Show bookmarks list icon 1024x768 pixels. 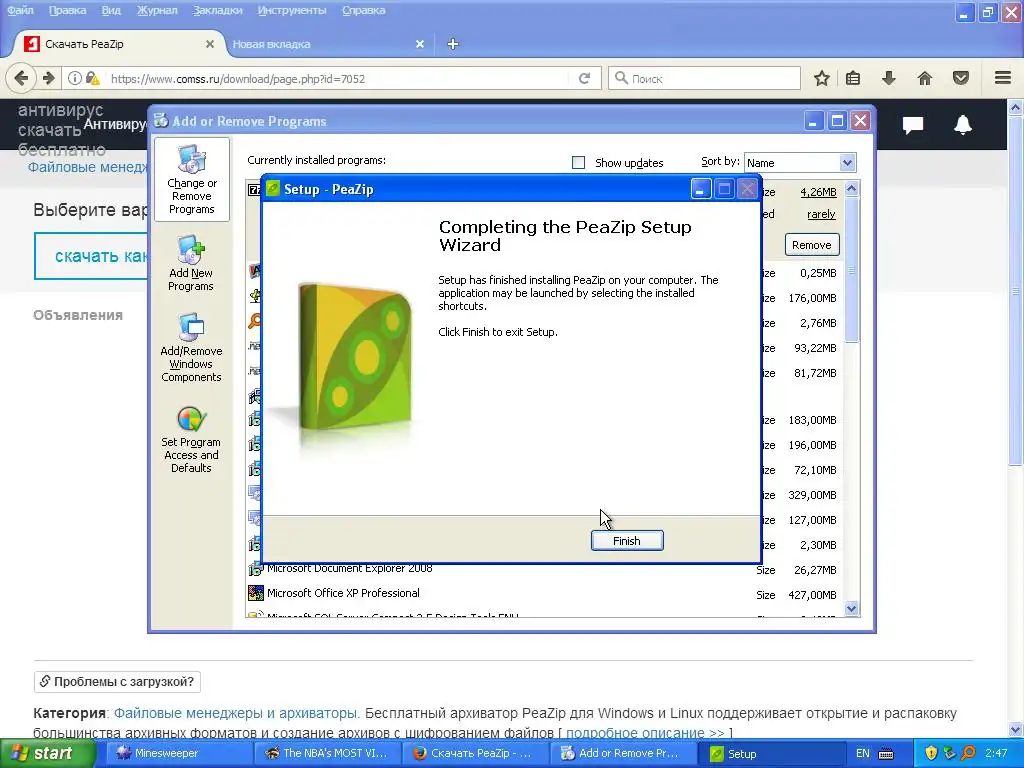click(x=853, y=78)
